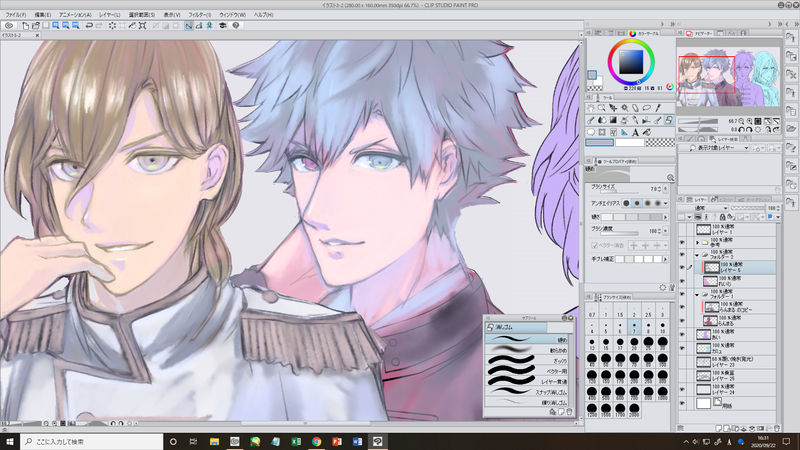800x450 pixels.
Task: Select the 軟らかめ eraser sub tool
Action: (x=529, y=350)
